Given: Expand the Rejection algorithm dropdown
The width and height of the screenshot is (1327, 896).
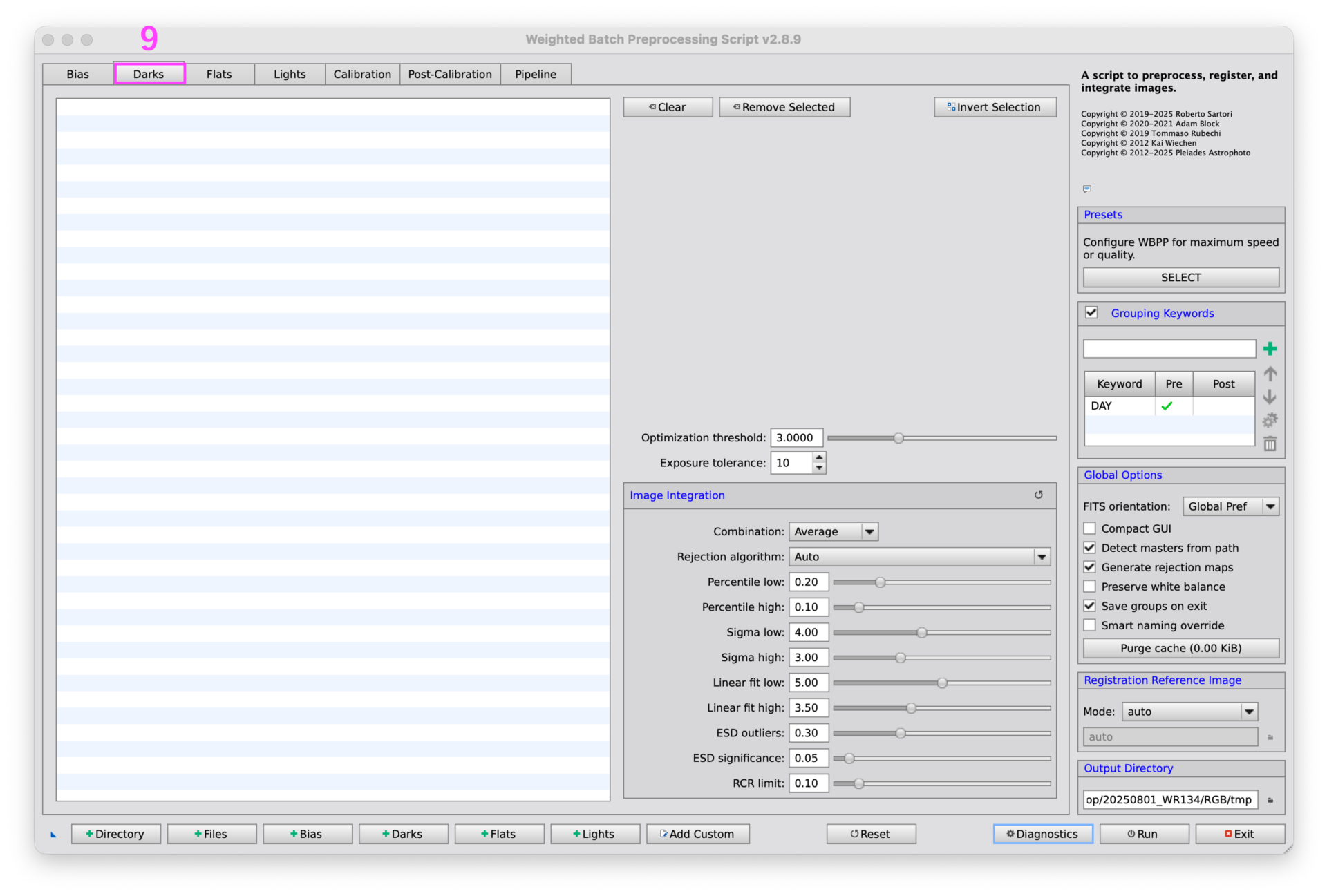Looking at the screenshot, I should [919, 557].
